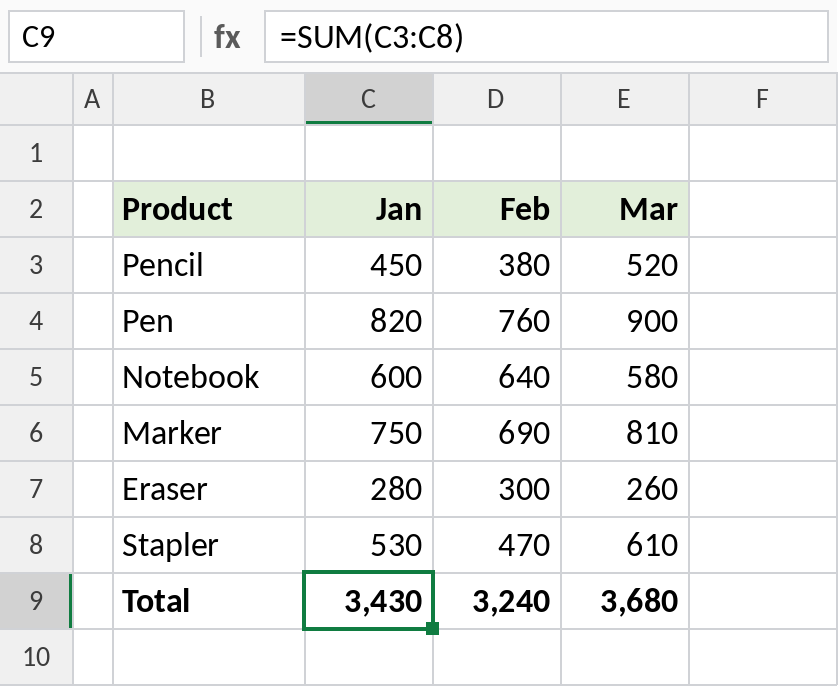838x686 pixels.
Task: Select row 5 header
Action: click(x=36, y=377)
